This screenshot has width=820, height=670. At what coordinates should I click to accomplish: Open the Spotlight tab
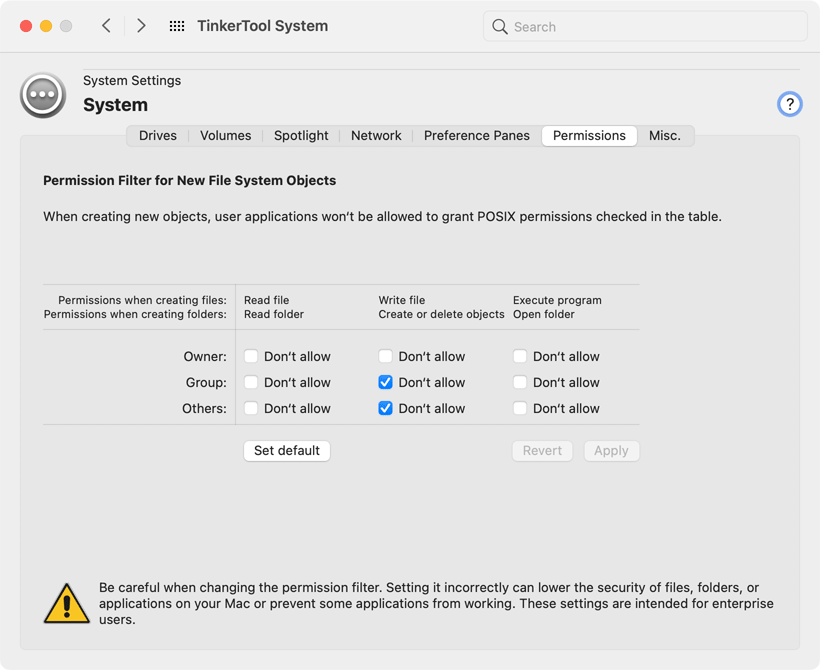pyautogui.click(x=301, y=136)
